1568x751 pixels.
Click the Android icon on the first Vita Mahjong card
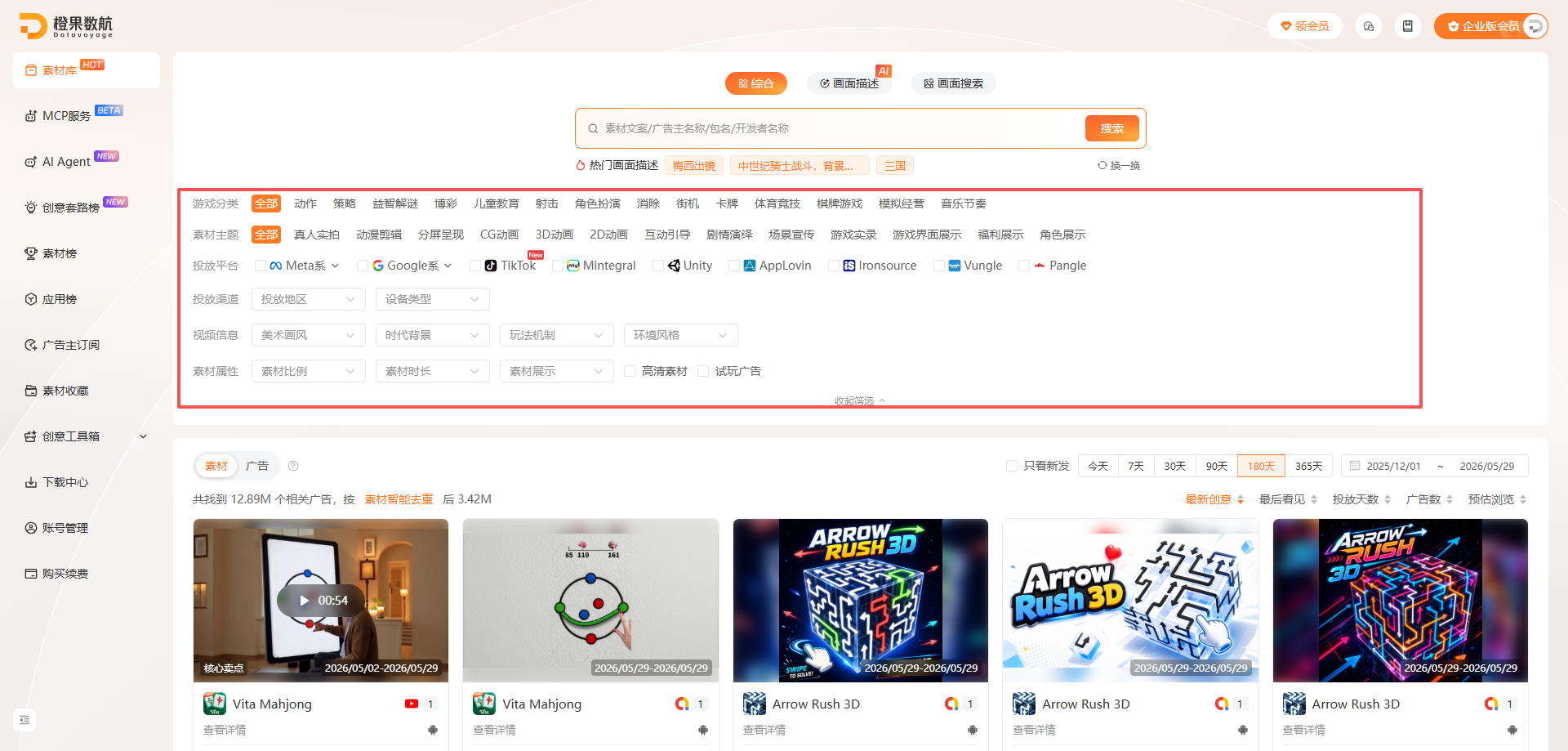[x=433, y=730]
